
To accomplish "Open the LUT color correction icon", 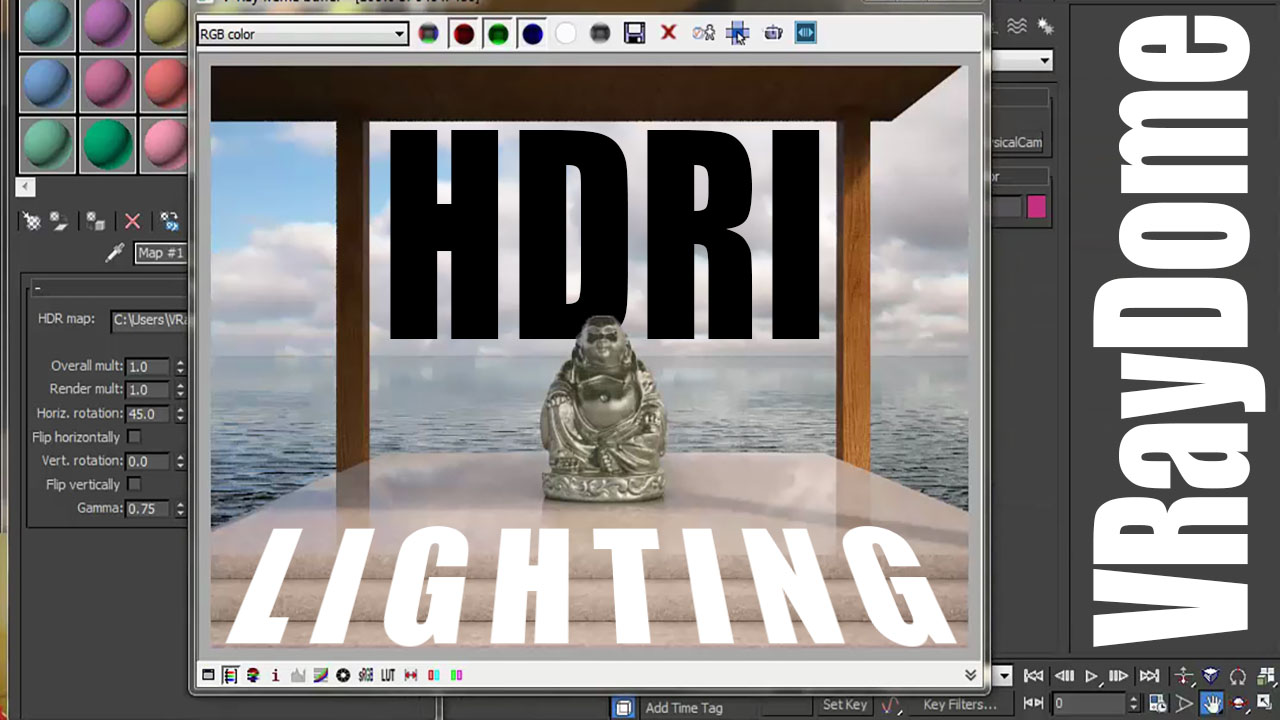I will (388, 675).
